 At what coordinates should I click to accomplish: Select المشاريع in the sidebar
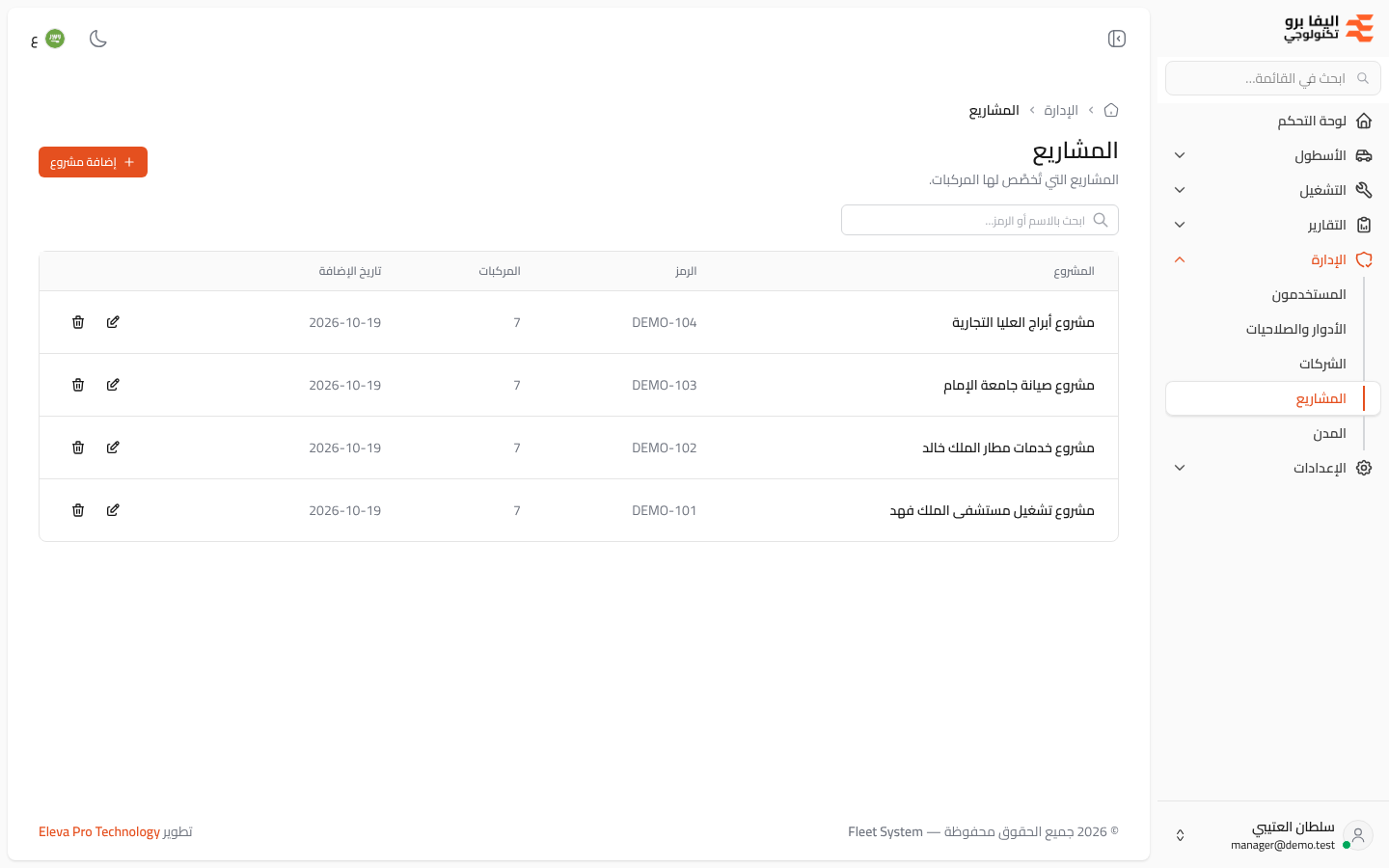pos(1273,398)
